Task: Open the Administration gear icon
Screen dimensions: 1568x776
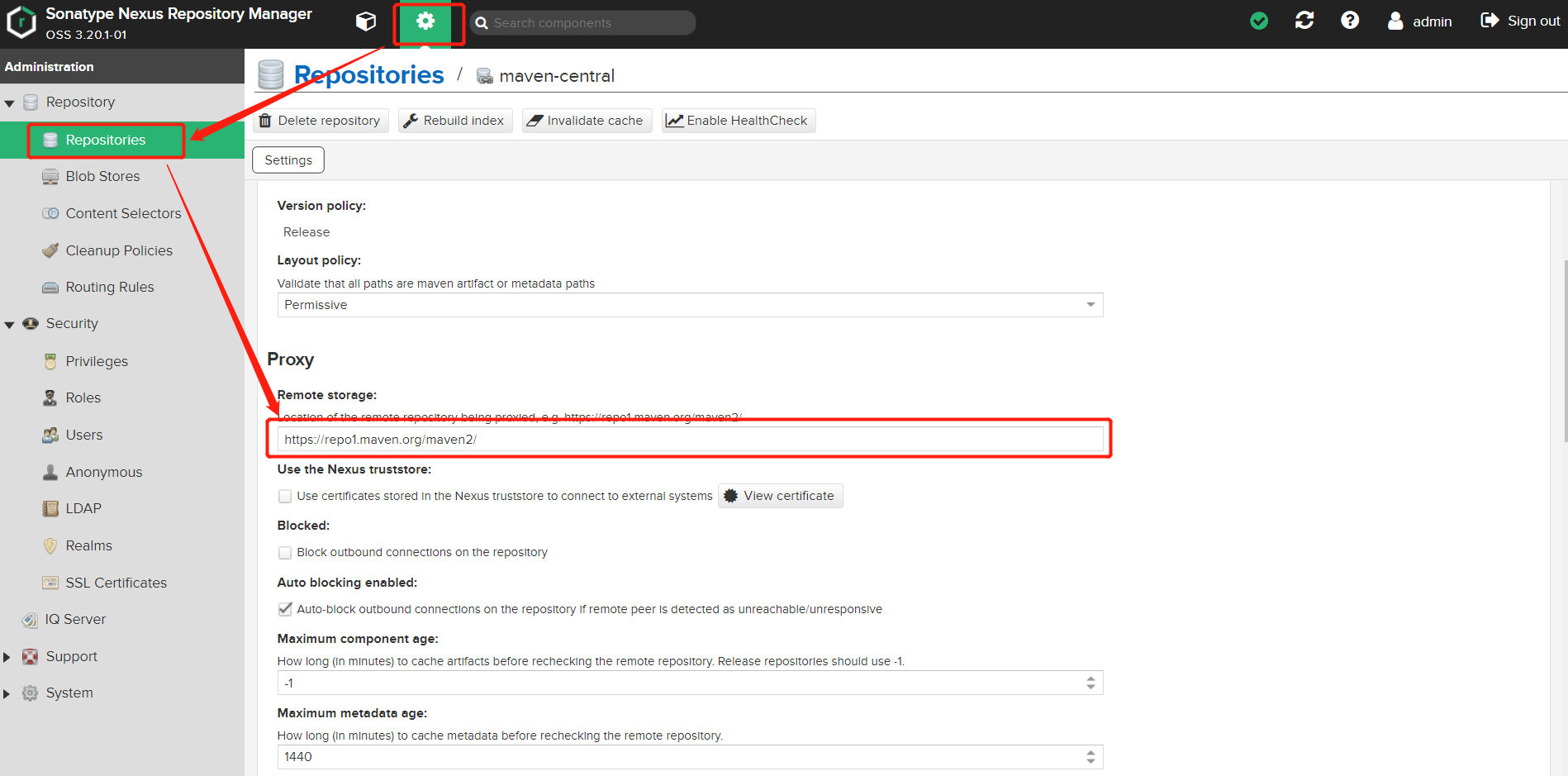Action: [425, 21]
